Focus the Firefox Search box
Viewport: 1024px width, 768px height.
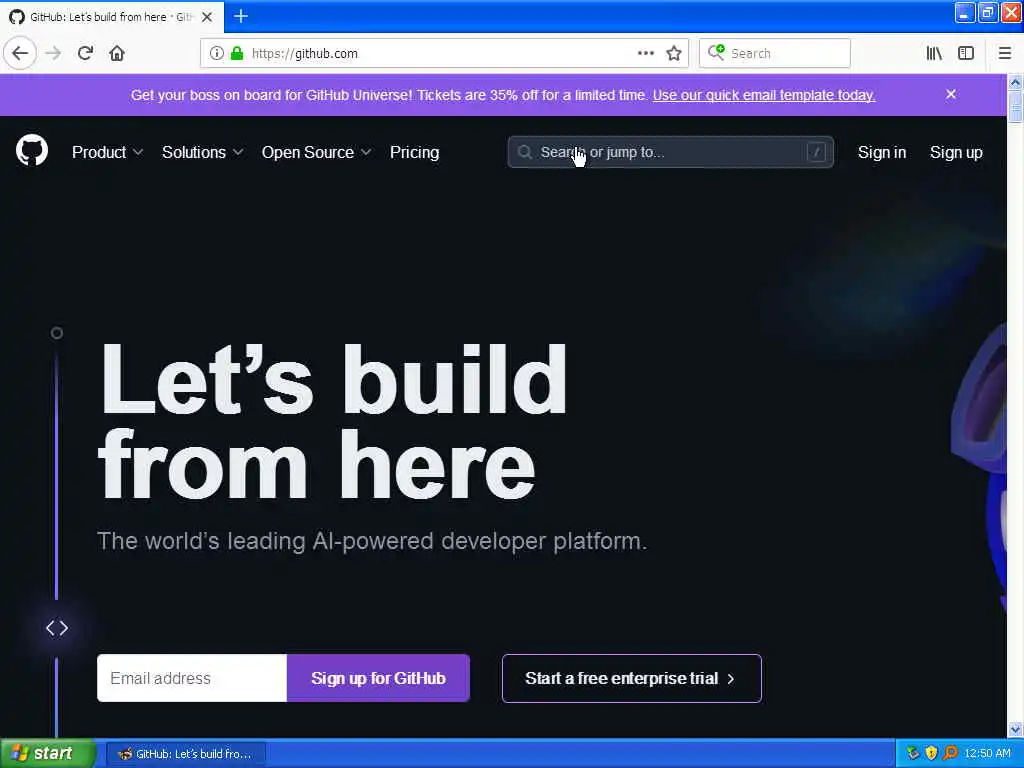point(775,53)
